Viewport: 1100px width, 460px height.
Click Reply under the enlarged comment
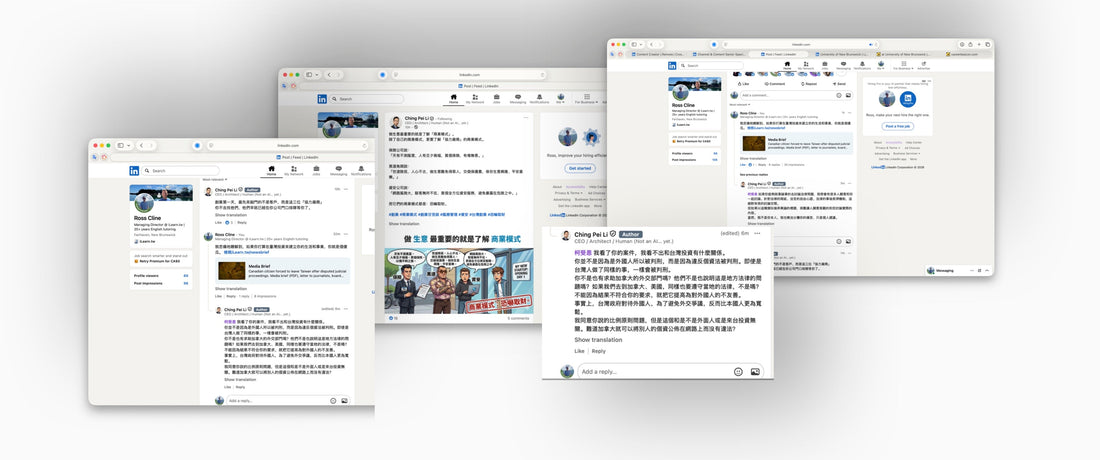pos(598,351)
